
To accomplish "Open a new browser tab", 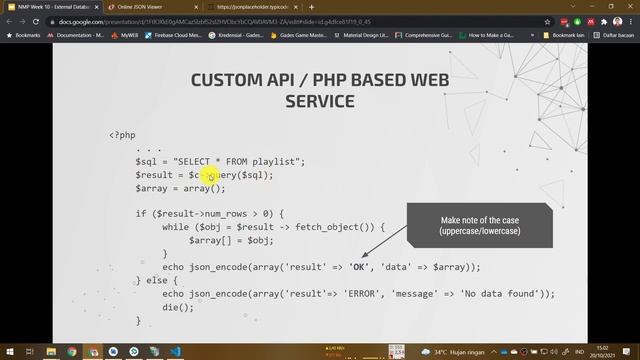I will (311, 7).
